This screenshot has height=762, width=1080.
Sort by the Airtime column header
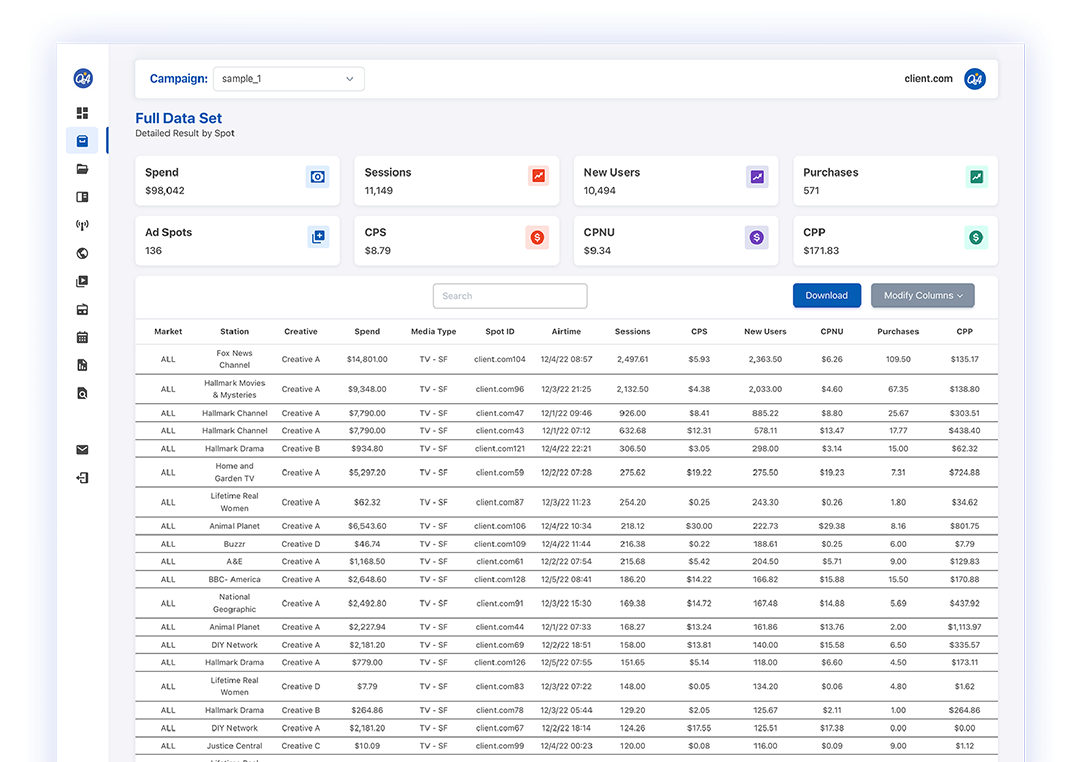566,331
